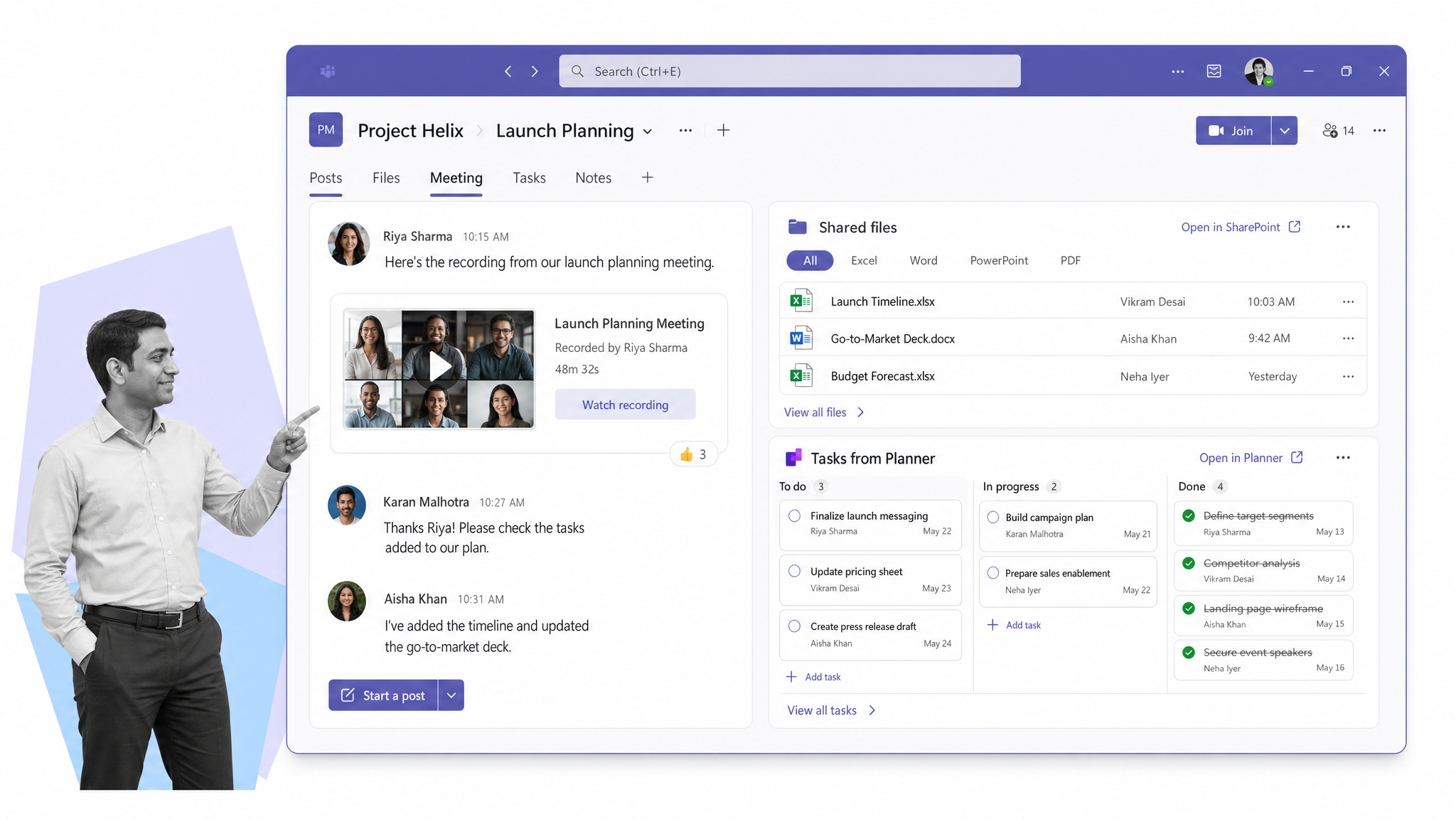Switch to the Posts tab
1456x819 pixels.
pos(326,178)
